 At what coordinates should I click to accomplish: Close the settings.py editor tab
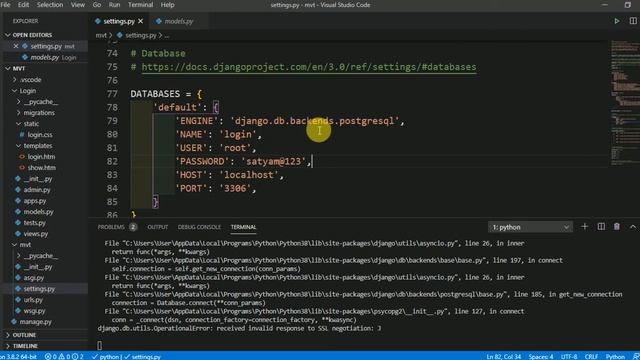pyautogui.click(x=140, y=21)
